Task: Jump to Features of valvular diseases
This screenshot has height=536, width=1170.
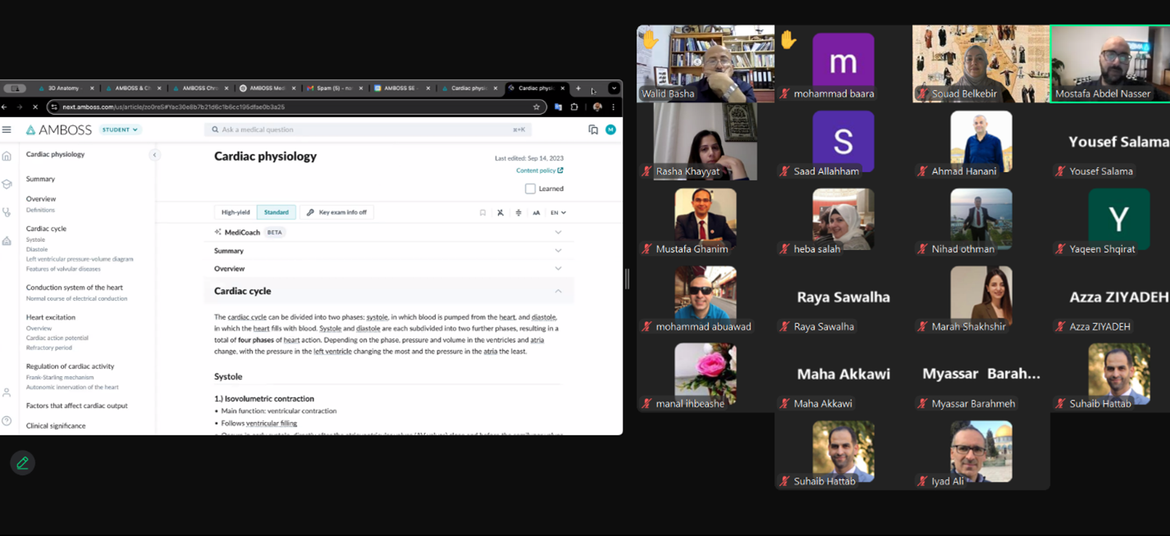Action: coord(63,269)
